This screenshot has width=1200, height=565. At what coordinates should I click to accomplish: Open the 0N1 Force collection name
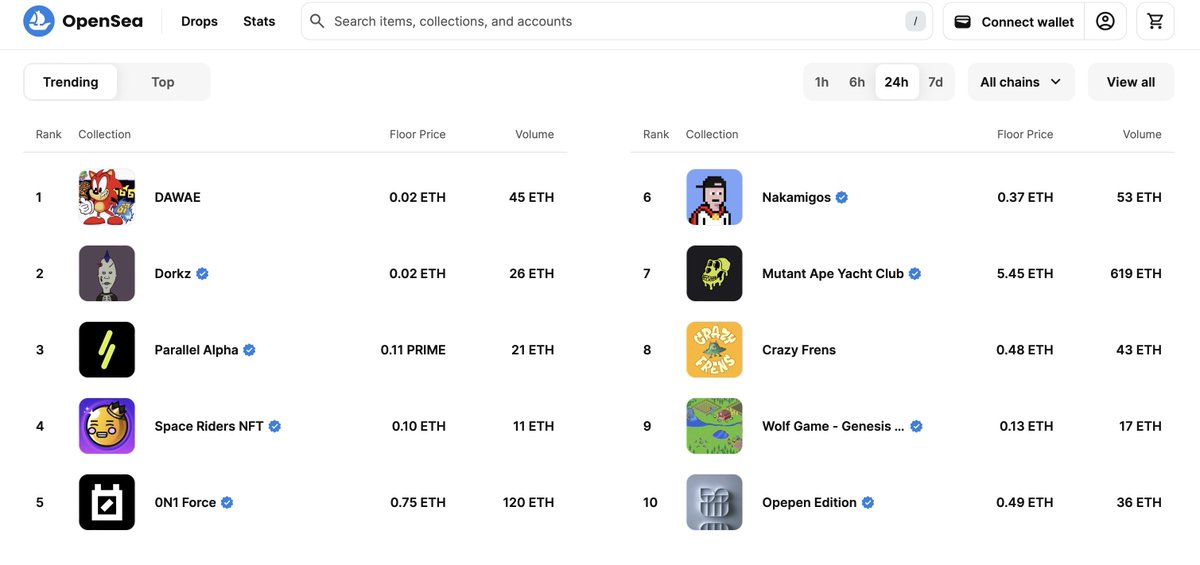tap(186, 502)
